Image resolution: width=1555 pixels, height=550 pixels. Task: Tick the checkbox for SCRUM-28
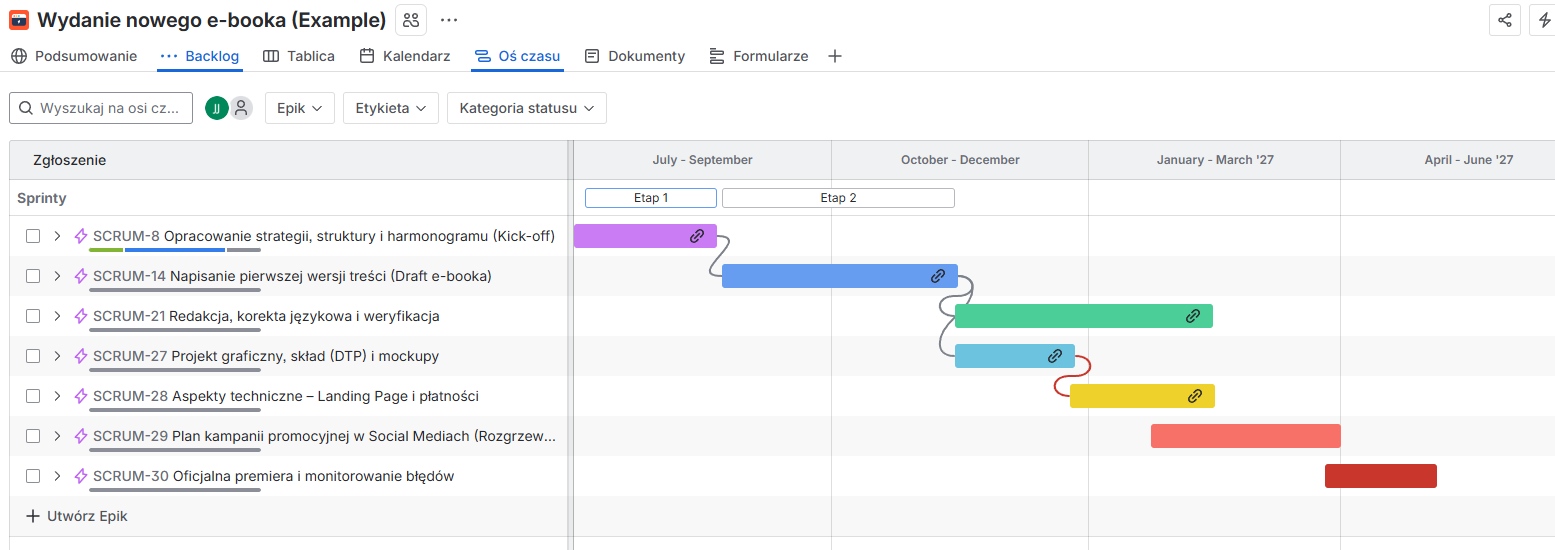point(33,396)
